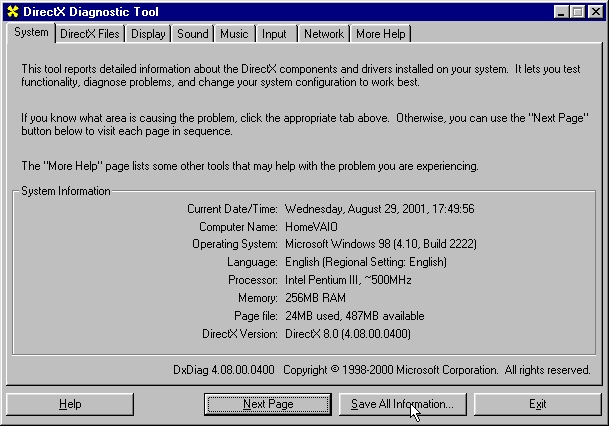This screenshot has height=426, width=609.
Task: Click the 'Page file:' label
Action: [x=256, y=316]
